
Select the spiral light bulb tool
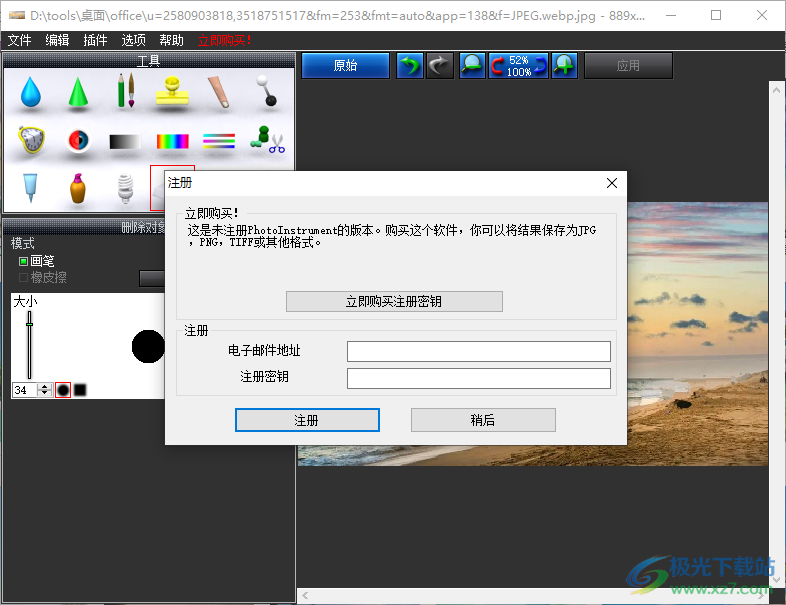point(125,188)
